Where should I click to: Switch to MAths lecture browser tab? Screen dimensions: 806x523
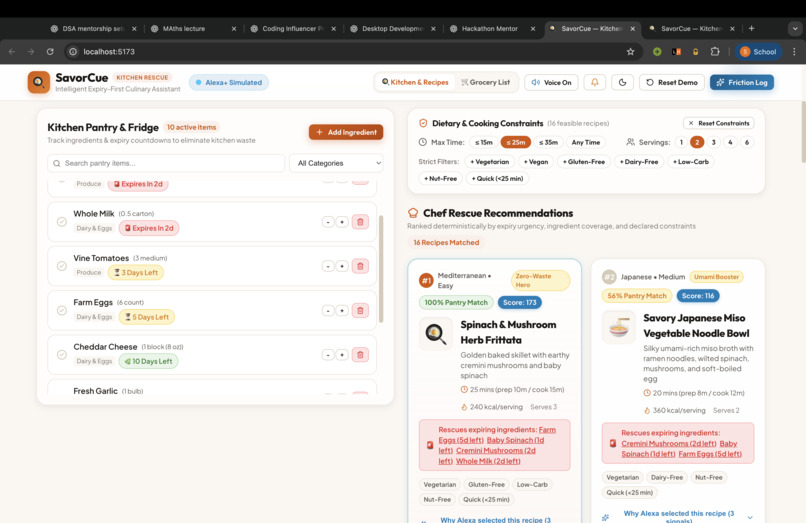[x=184, y=29]
